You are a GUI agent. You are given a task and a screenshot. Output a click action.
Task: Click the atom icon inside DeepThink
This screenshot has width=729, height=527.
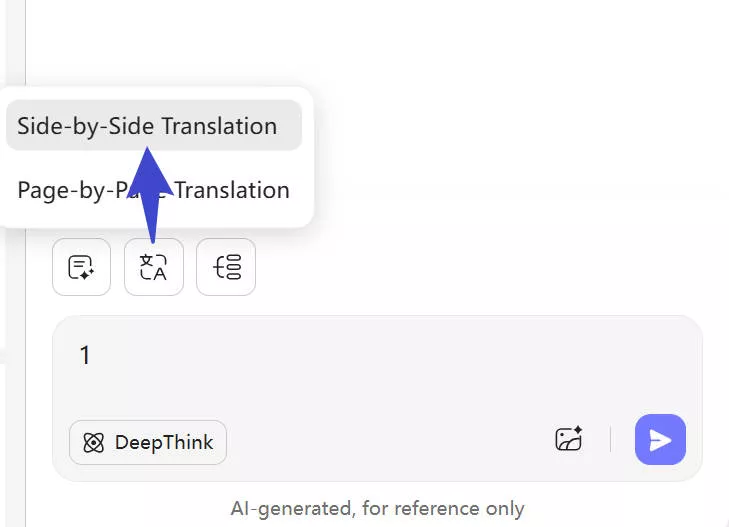[x=94, y=442]
